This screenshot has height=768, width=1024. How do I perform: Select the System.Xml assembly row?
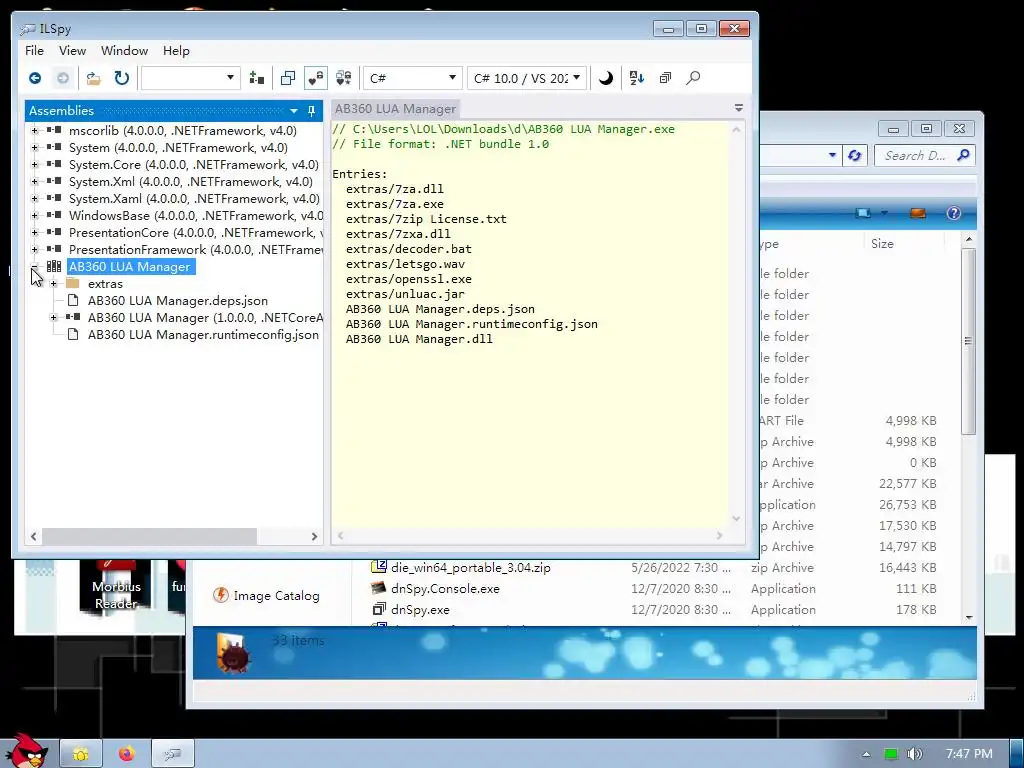191,182
